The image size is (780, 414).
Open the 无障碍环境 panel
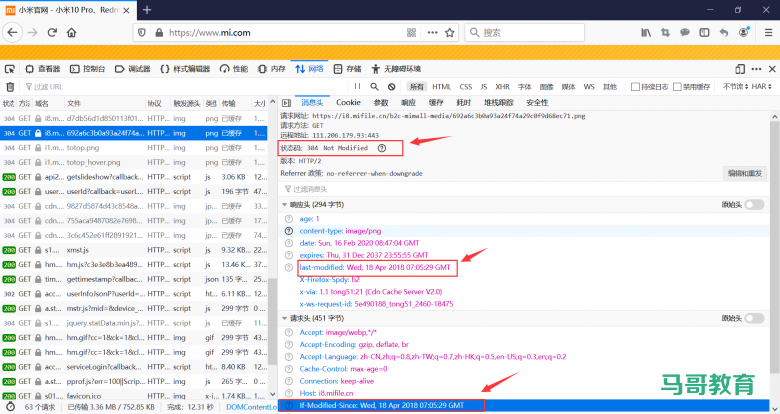click(396, 69)
